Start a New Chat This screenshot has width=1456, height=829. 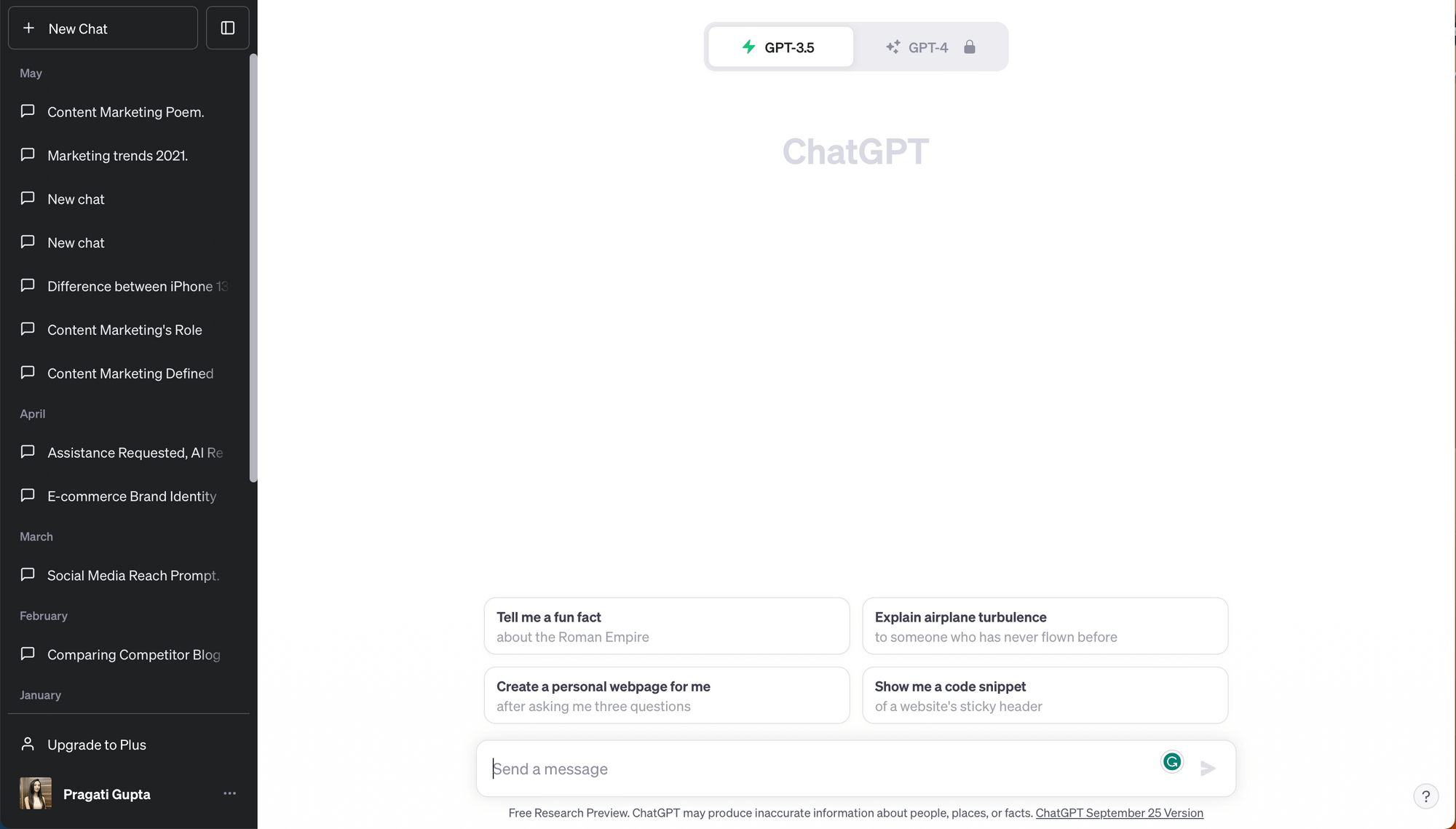coord(103,28)
